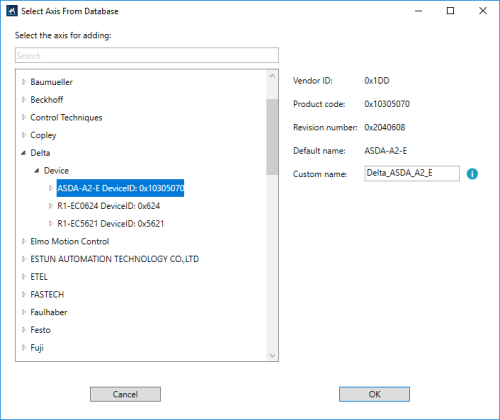Confirm selection with OK button
The height and width of the screenshot is (420, 500).
point(374,394)
